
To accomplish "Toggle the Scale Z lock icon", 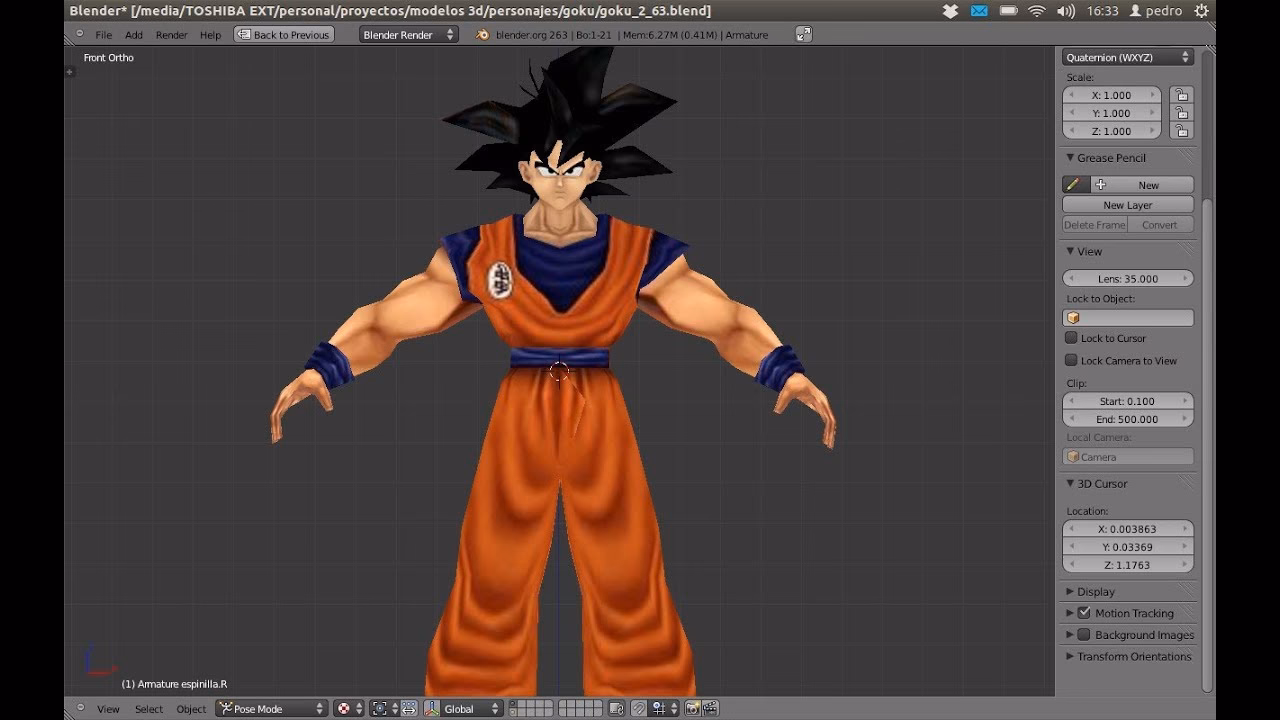I will 1182,131.
